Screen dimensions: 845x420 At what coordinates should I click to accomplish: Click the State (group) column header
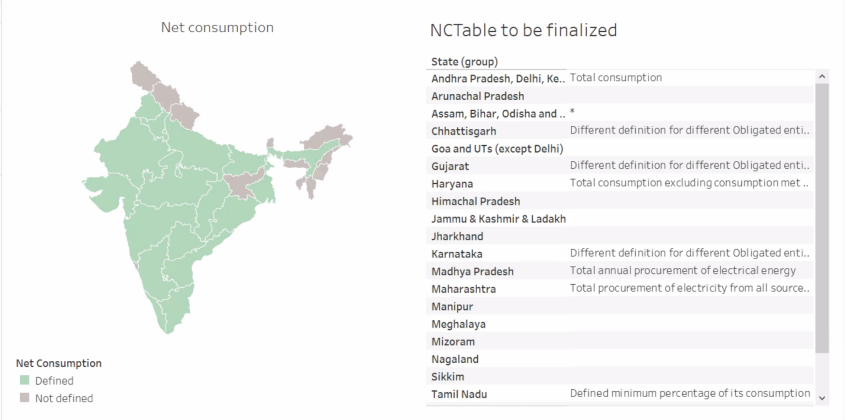464,62
